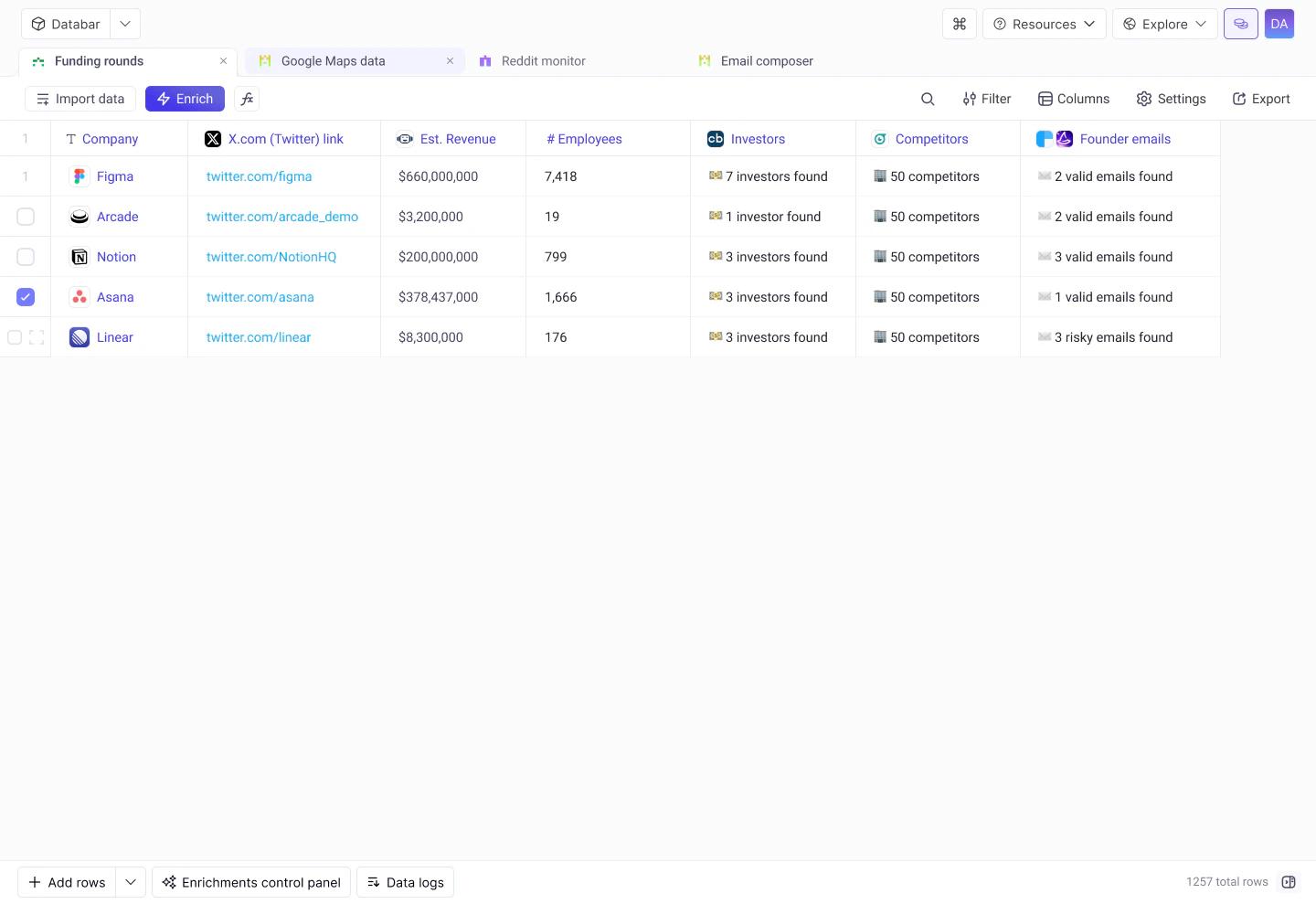This screenshot has width=1316, height=904.
Task: Open the twitter.com/arcade_demo link
Action: pyautogui.click(x=282, y=217)
